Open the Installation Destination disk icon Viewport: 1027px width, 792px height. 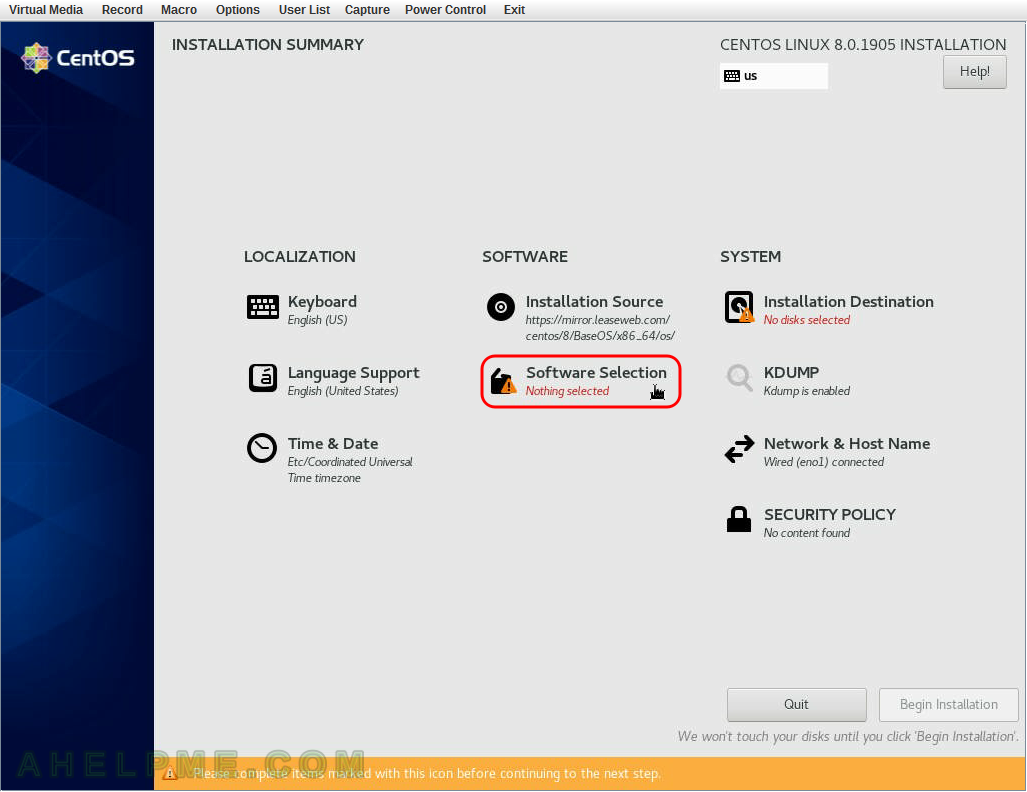[739, 307]
